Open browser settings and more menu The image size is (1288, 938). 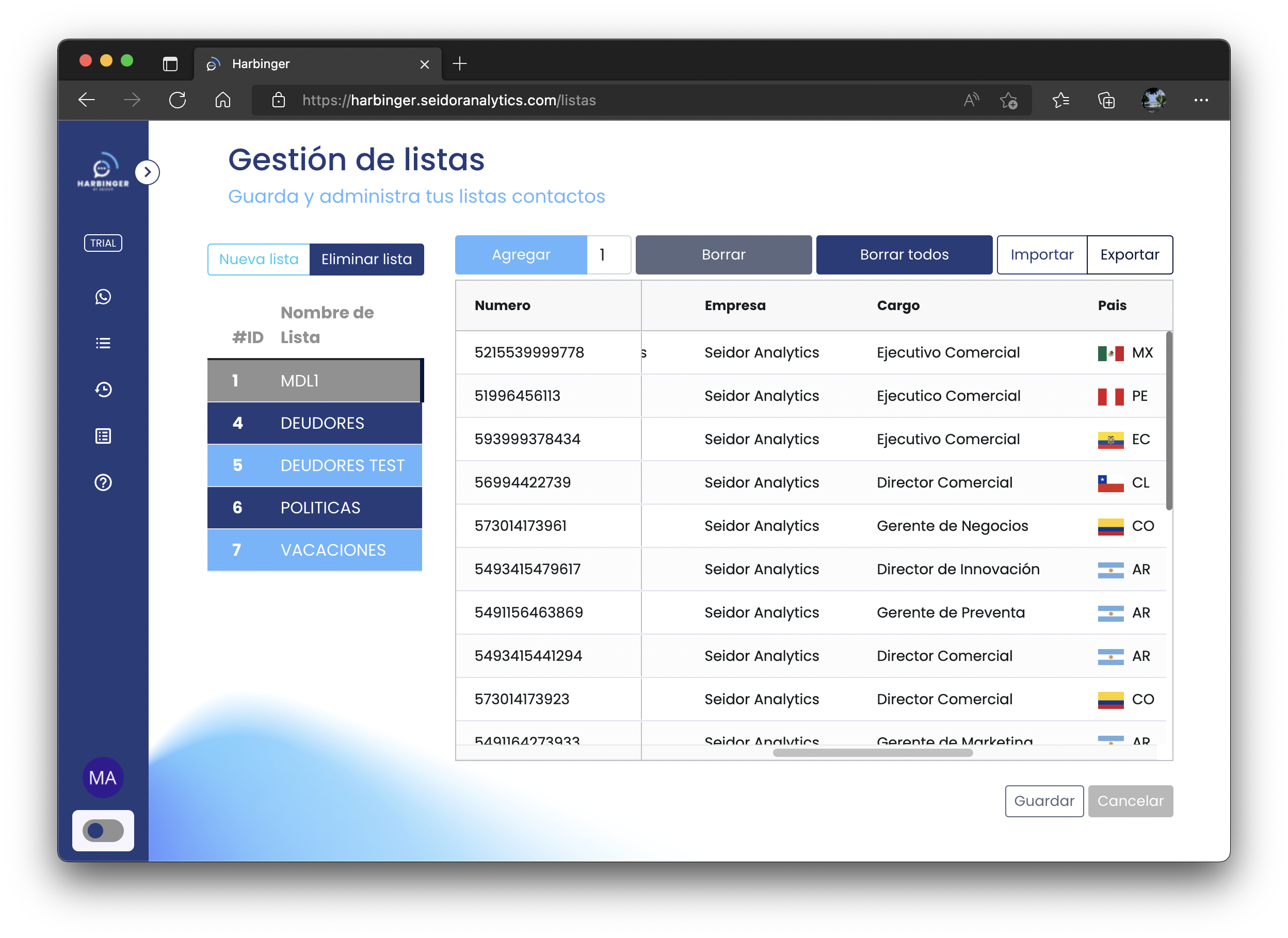click(1201, 100)
